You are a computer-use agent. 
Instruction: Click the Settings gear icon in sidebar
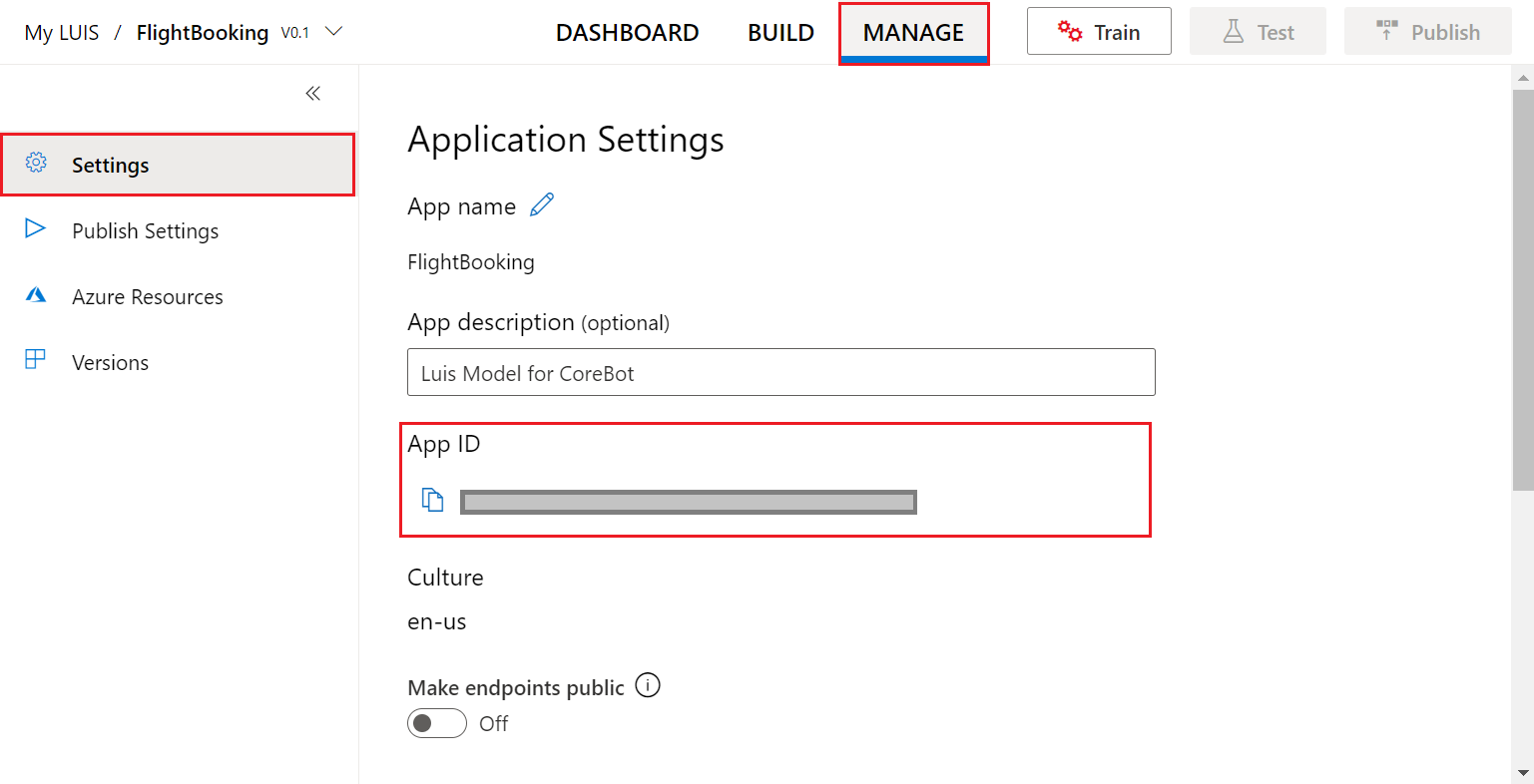(36, 163)
